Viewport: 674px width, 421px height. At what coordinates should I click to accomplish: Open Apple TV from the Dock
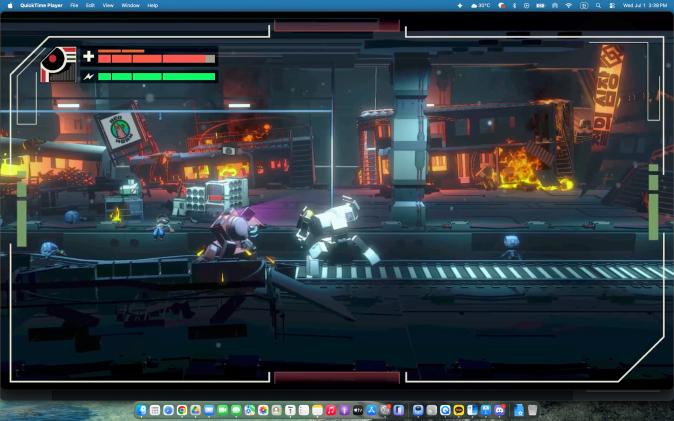(x=358, y=410)
